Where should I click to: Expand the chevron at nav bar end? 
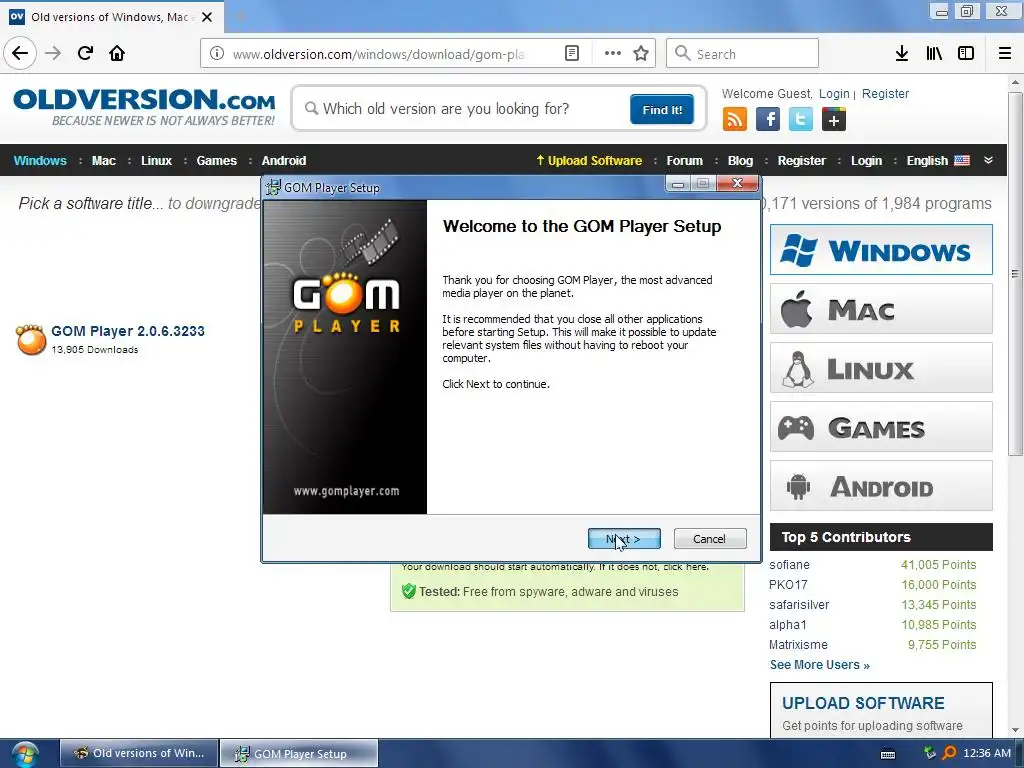pos(988,160)
